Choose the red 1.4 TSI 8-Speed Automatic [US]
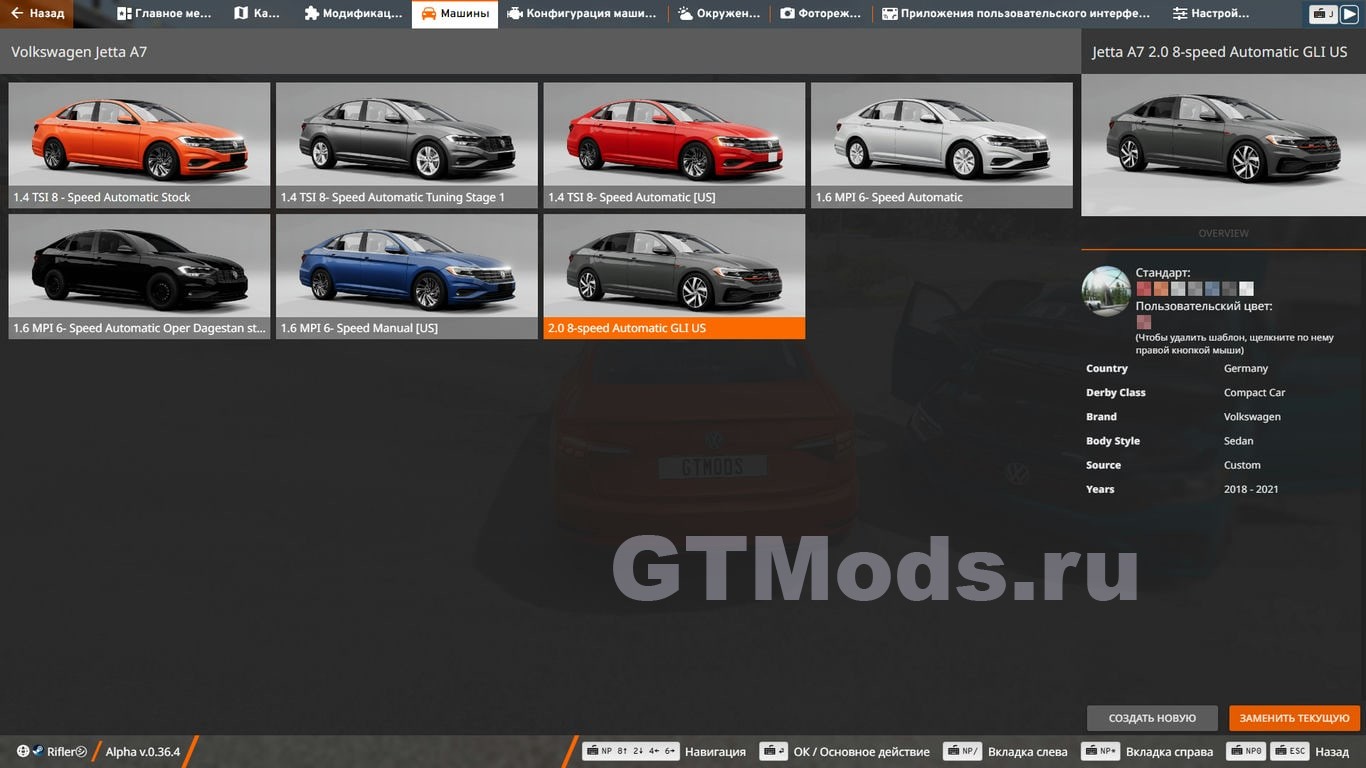The height and width of the screenshot is (768, 1366). click(674, 145)
